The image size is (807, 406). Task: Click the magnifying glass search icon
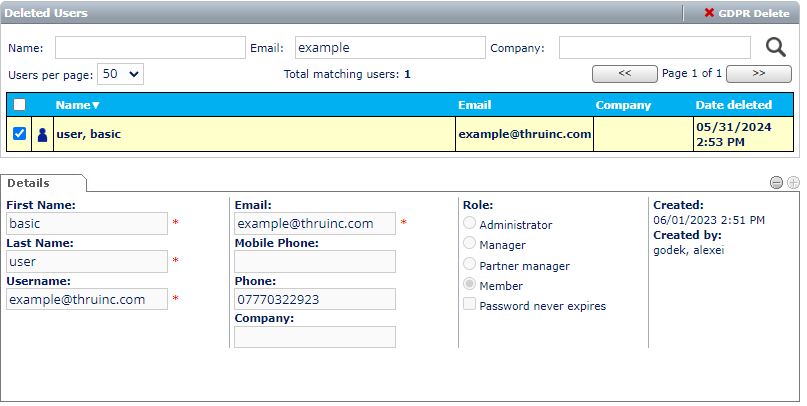(776, 47)
